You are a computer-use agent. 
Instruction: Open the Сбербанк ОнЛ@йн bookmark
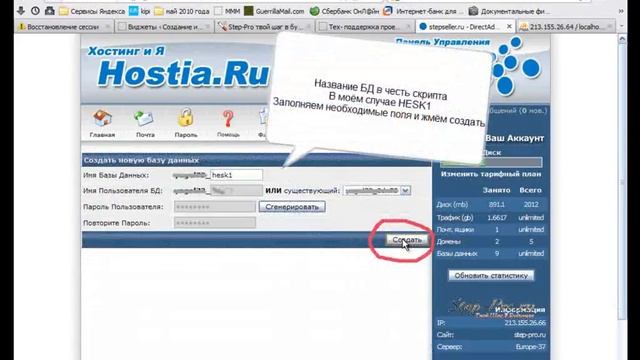tap(344, 11)
